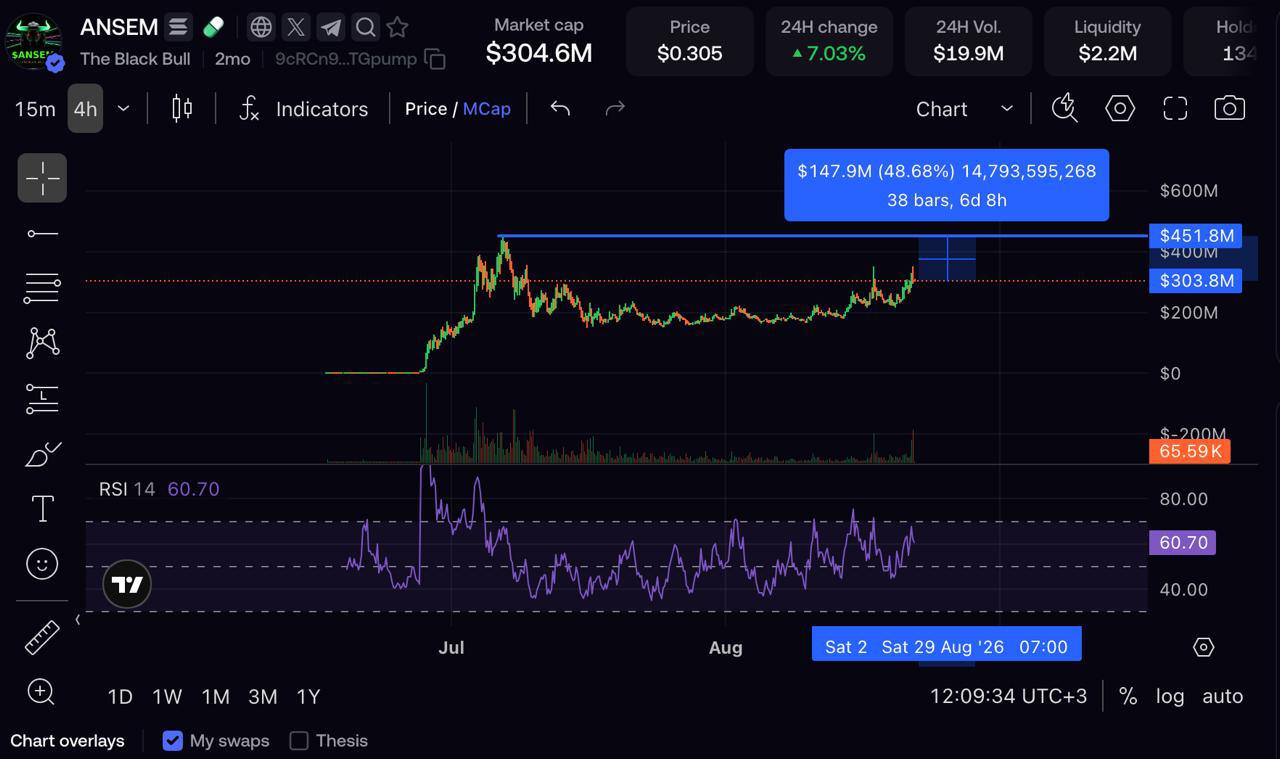The image size is (1280, 759).
Task: Select the text annotation tool
Action: tap(42, 509)
